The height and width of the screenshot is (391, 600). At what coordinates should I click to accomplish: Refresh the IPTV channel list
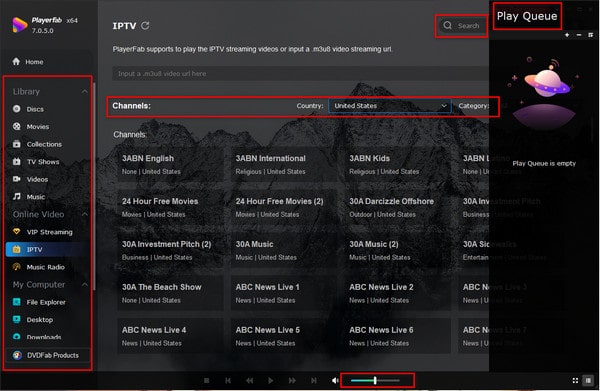click(x=145, y=26)
